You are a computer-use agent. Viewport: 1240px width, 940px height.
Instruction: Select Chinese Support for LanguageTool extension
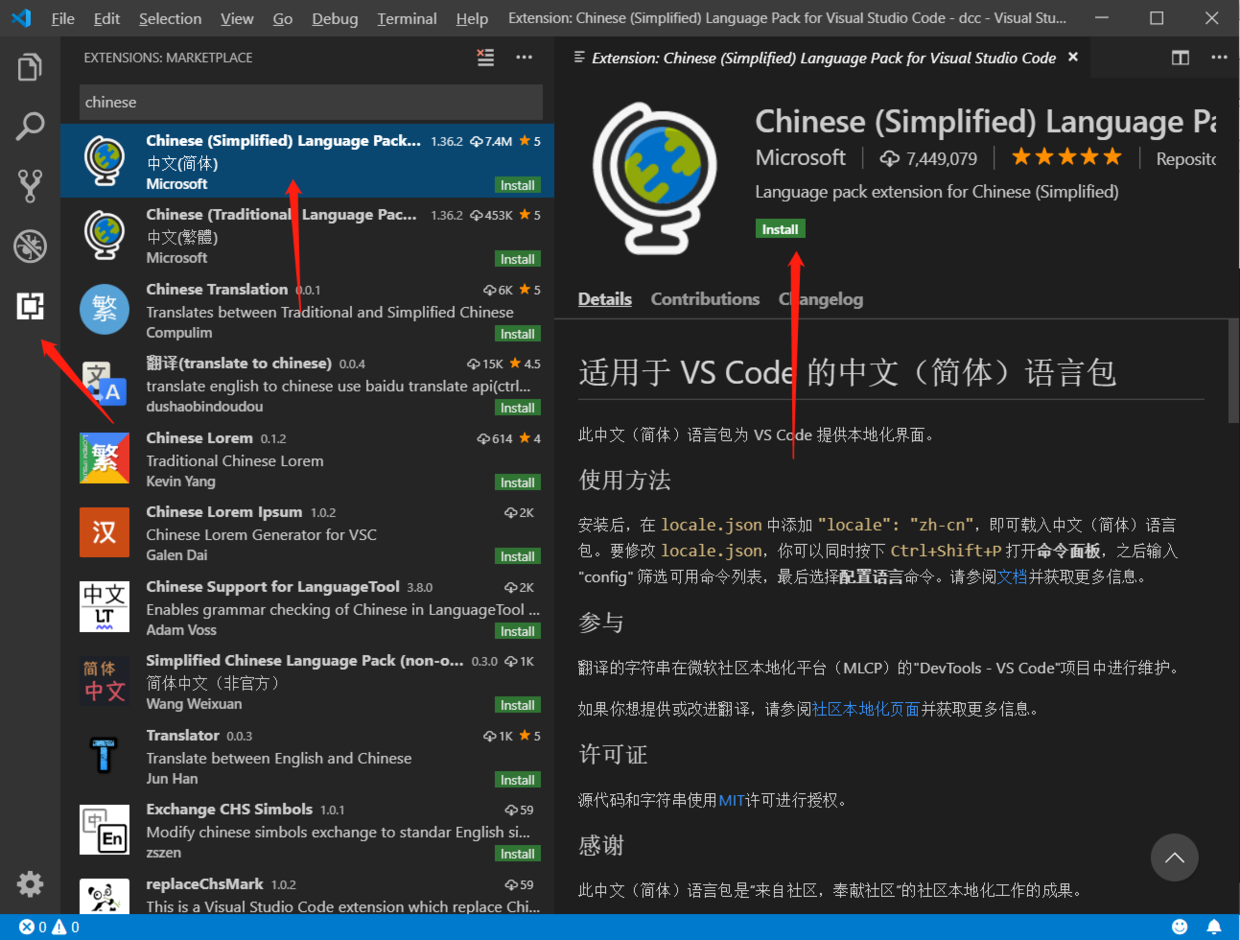pos(307,607)
